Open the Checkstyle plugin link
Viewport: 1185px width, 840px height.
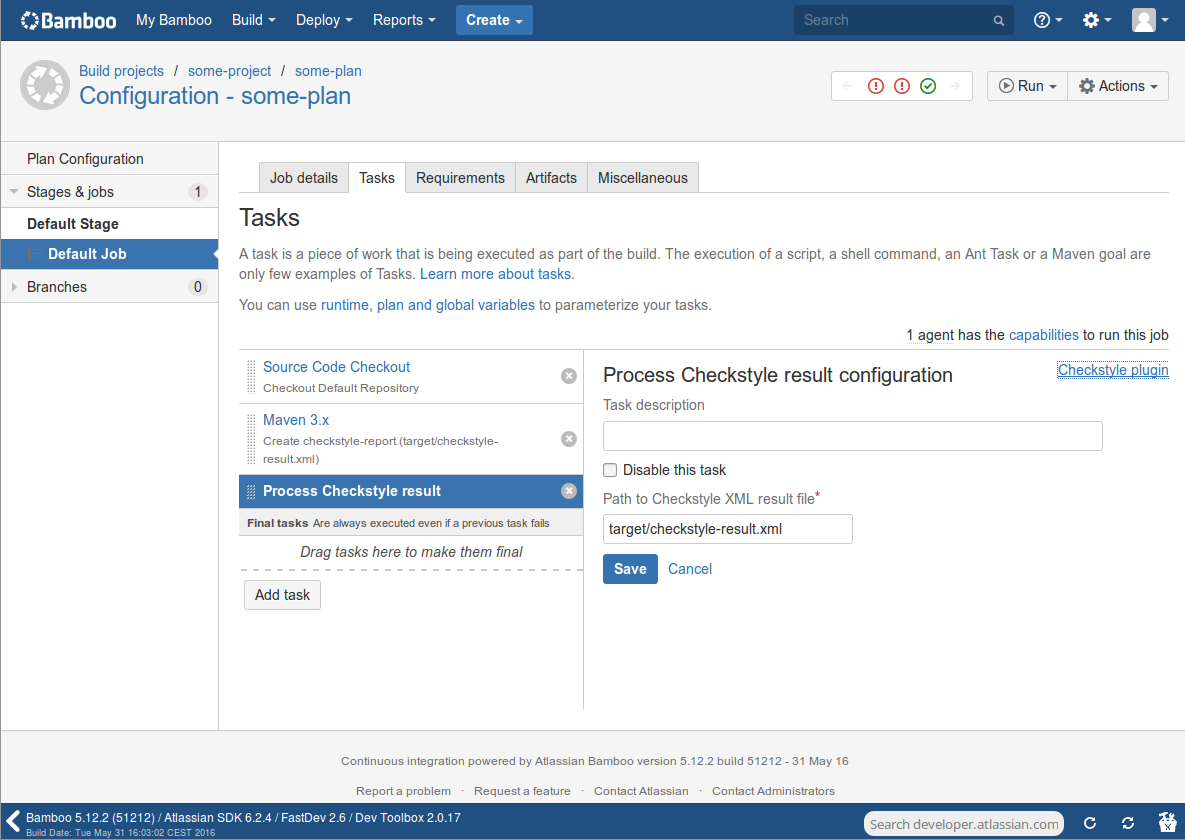(1112, 370)
